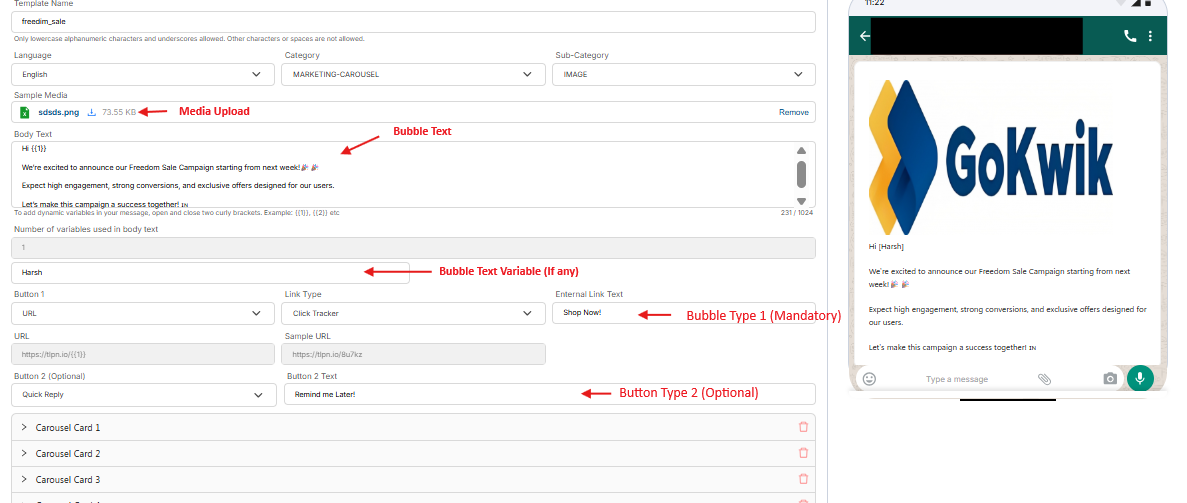Click the Body Text scrollbar thumb
1187x503 pixels.
click(801, 174)
